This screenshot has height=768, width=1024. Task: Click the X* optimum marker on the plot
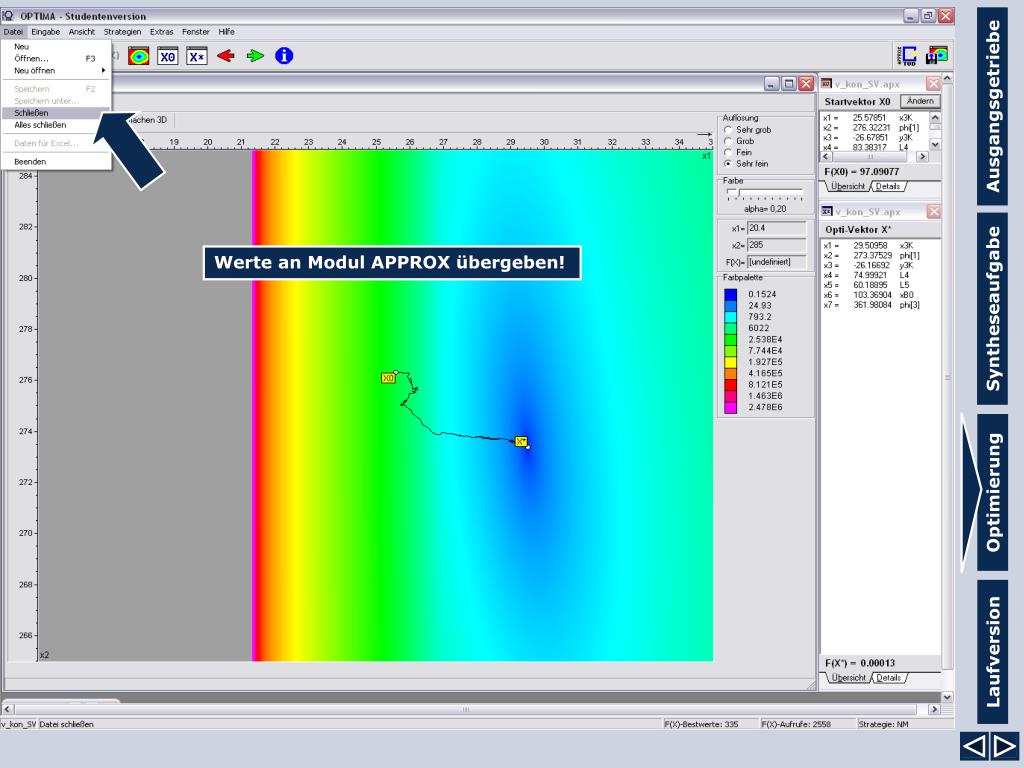(521, 441)
